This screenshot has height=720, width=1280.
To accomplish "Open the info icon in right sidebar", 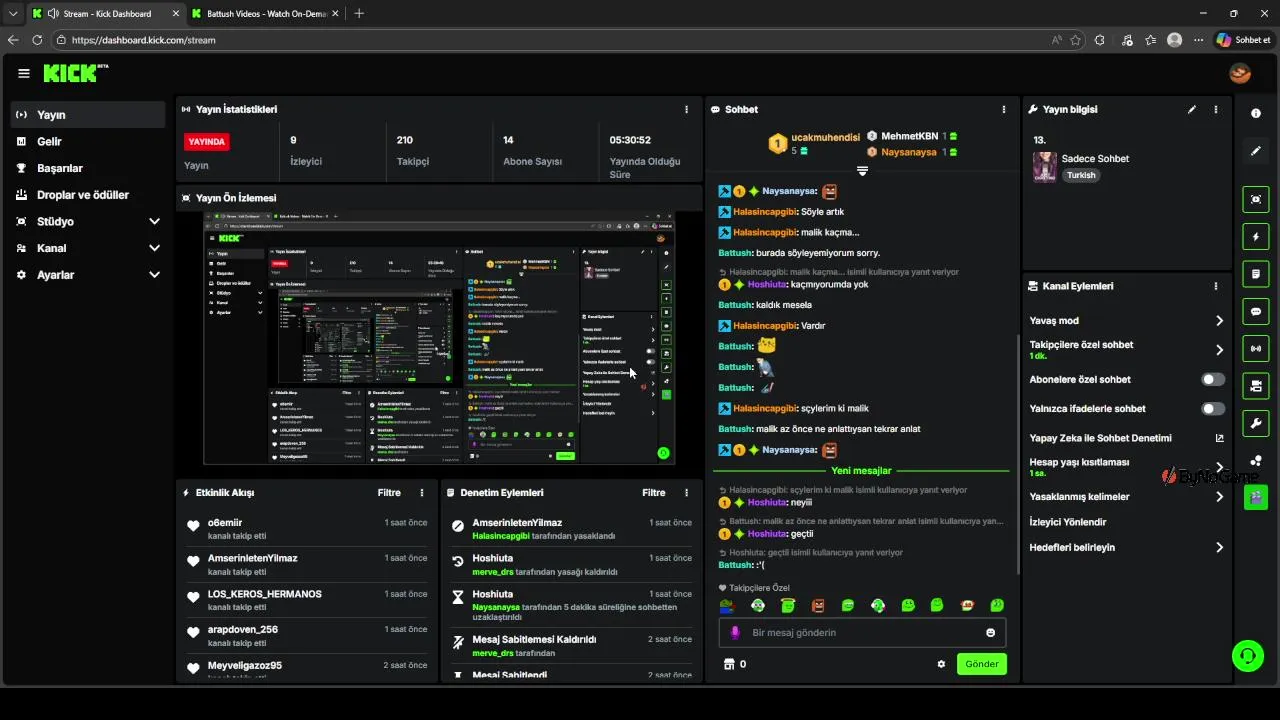I will point(1256,113).
